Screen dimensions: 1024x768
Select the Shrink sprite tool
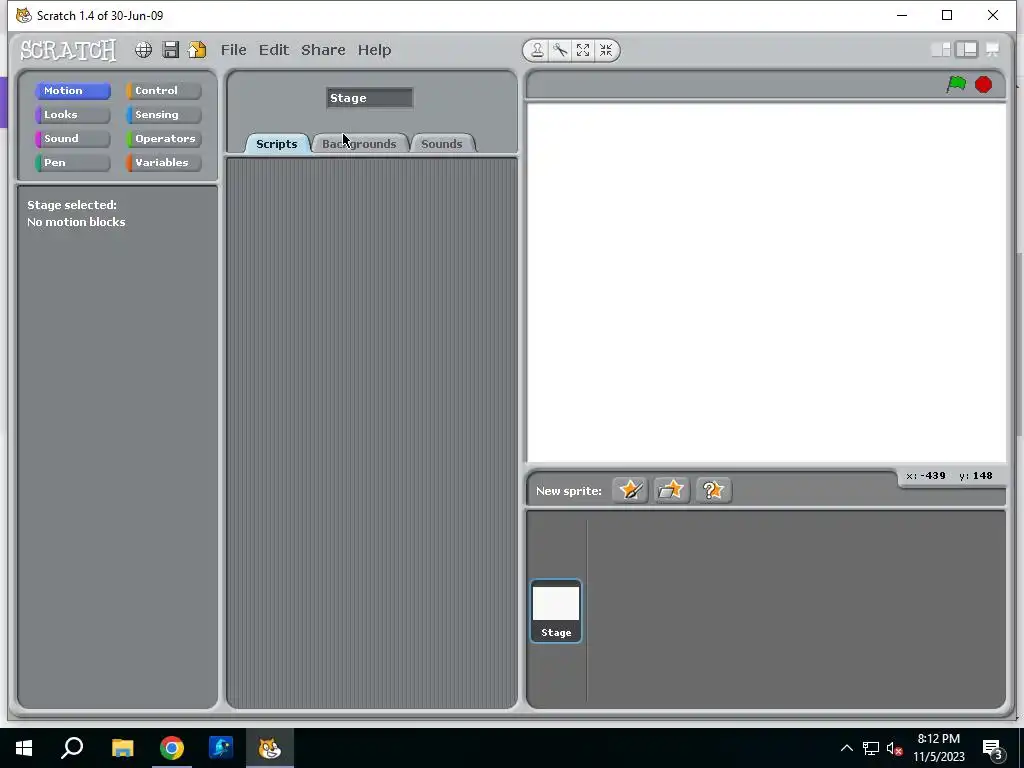click(606, 50)
